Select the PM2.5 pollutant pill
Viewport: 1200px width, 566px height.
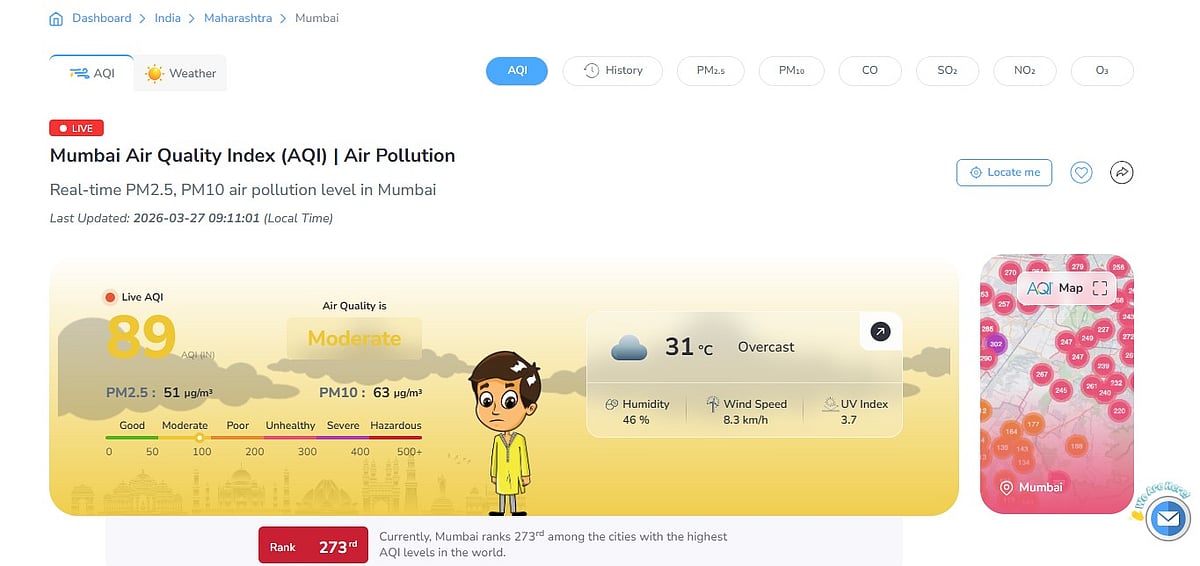tap(711, 71)
